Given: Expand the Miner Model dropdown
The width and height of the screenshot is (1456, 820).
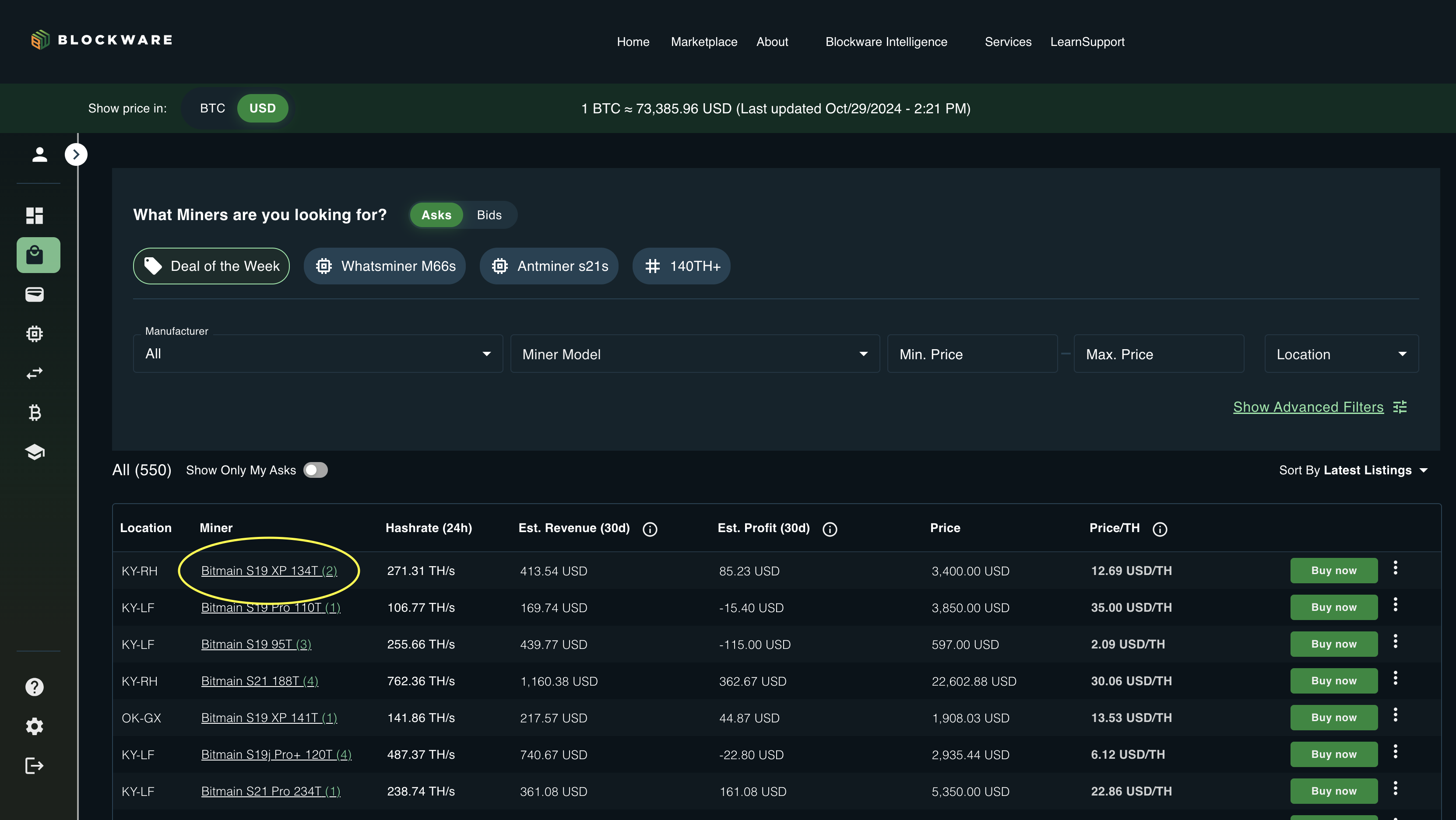Looking at the screenshot, I should tap(695, 354).
